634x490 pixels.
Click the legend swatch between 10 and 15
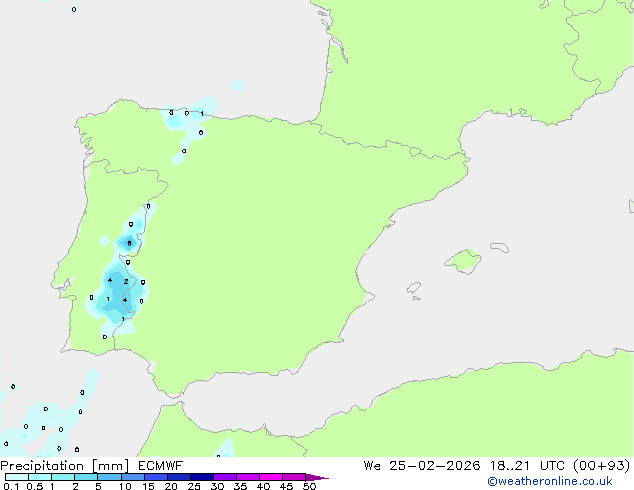tap(132, 477)
